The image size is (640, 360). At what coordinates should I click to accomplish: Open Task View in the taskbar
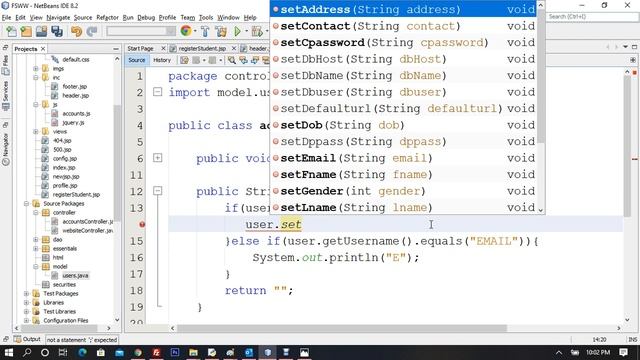coord(63,352)
